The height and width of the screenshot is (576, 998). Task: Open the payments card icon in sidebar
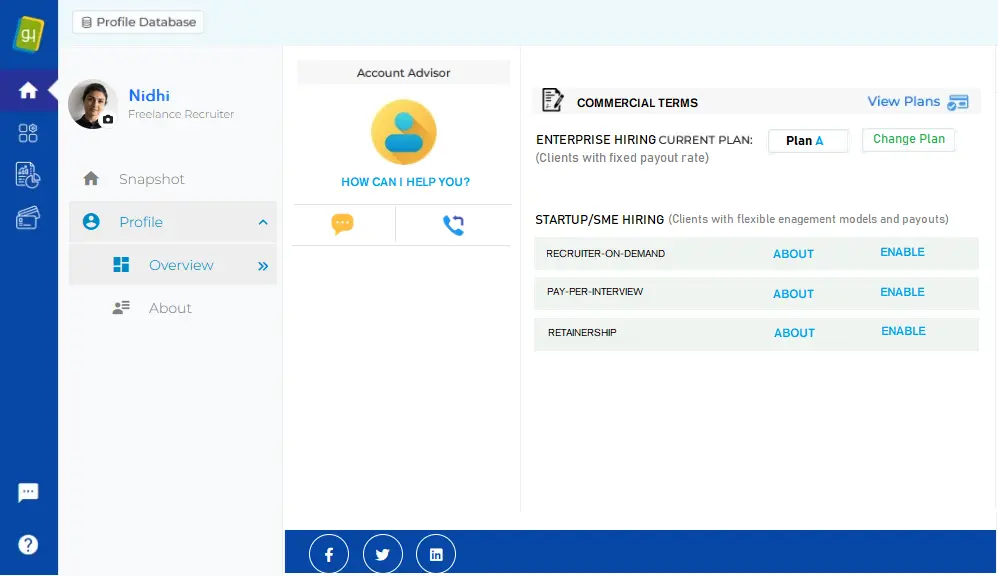(28, 218)
